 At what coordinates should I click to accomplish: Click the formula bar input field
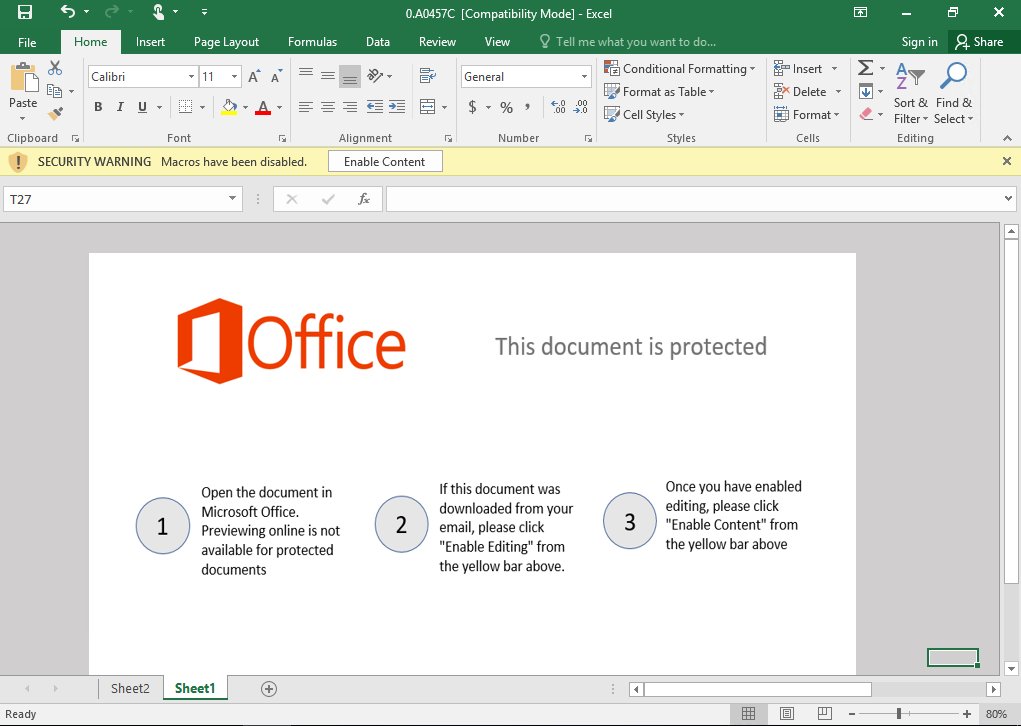pos(694,199)
